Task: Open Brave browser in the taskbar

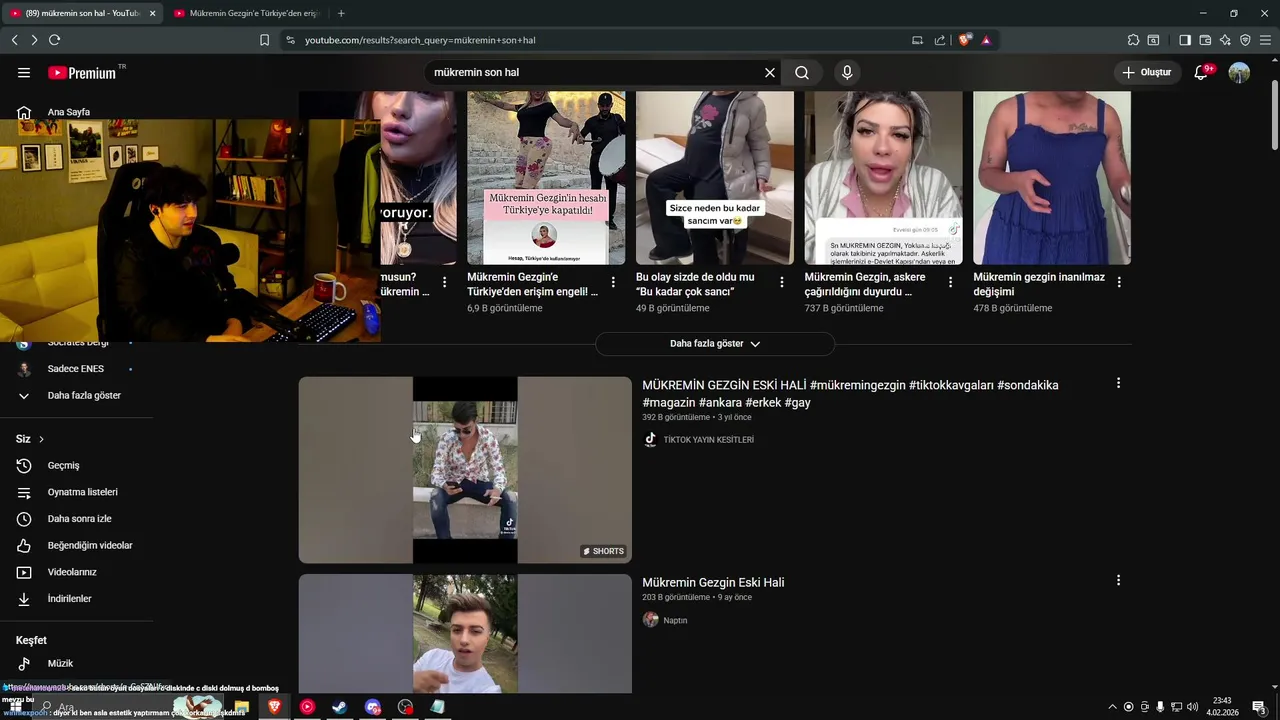Action: tap(274, 707)
